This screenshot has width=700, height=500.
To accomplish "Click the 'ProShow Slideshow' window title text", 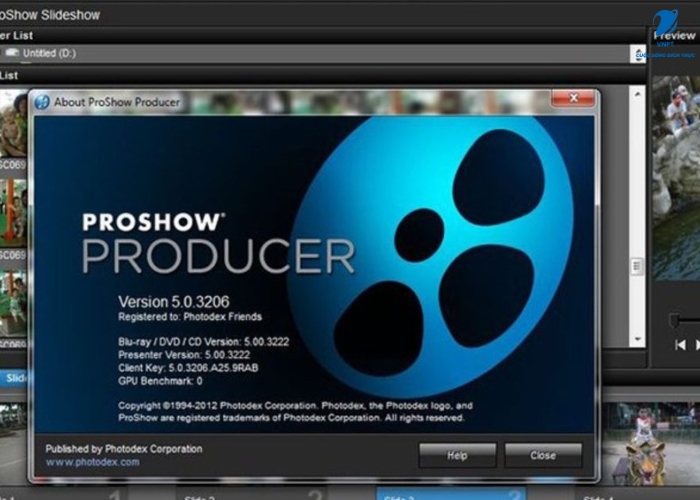I will [x=50, y=15].
